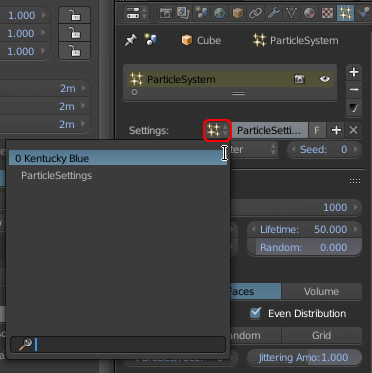This screenshot has width=372, height=373.
Task: Open the Object properties cube tab
Action: pyautogui.click(x=237, y=13)
